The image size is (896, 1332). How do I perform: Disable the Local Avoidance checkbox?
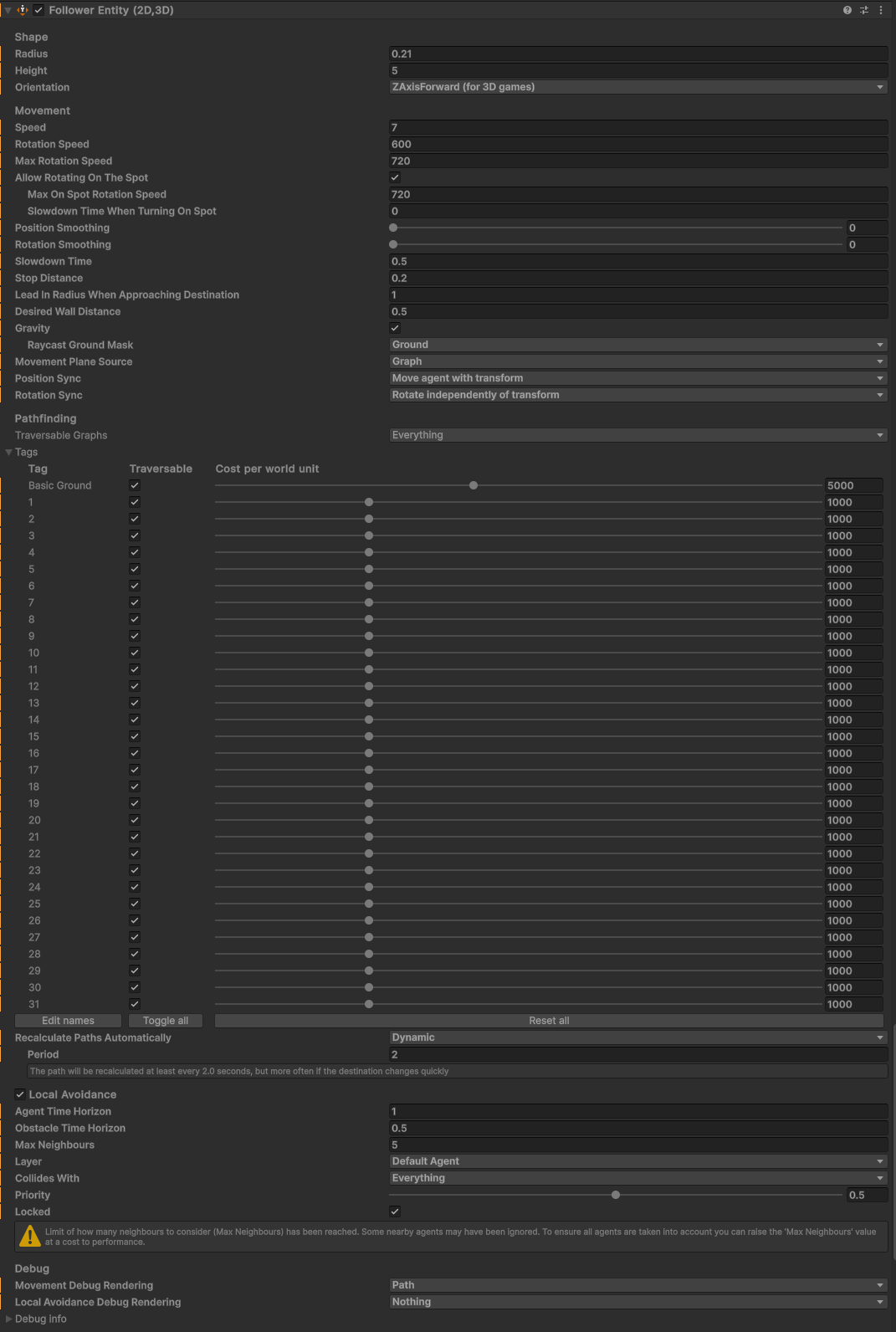[20, 1094]
